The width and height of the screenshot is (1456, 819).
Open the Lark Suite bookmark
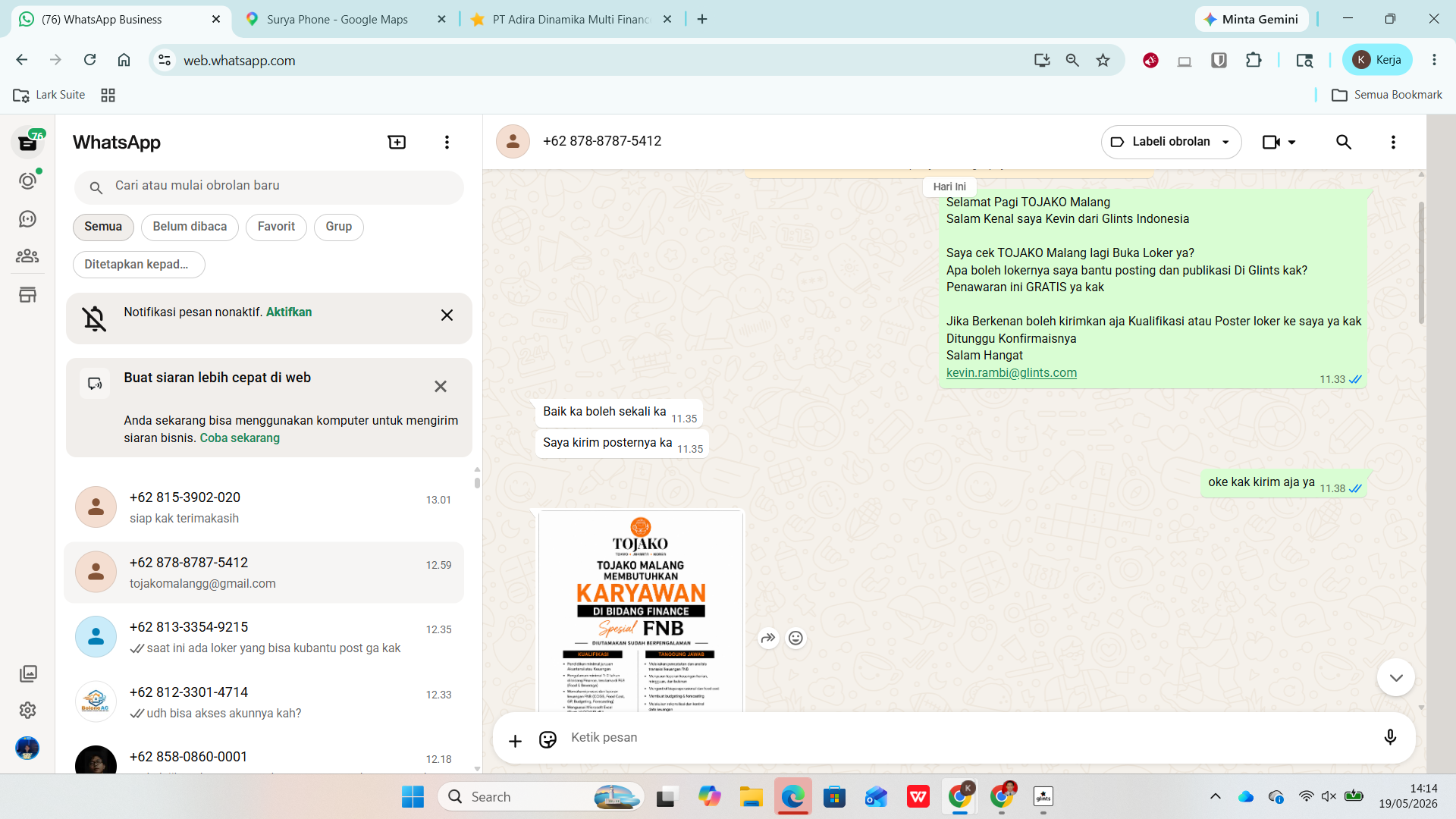pos(49,95)
